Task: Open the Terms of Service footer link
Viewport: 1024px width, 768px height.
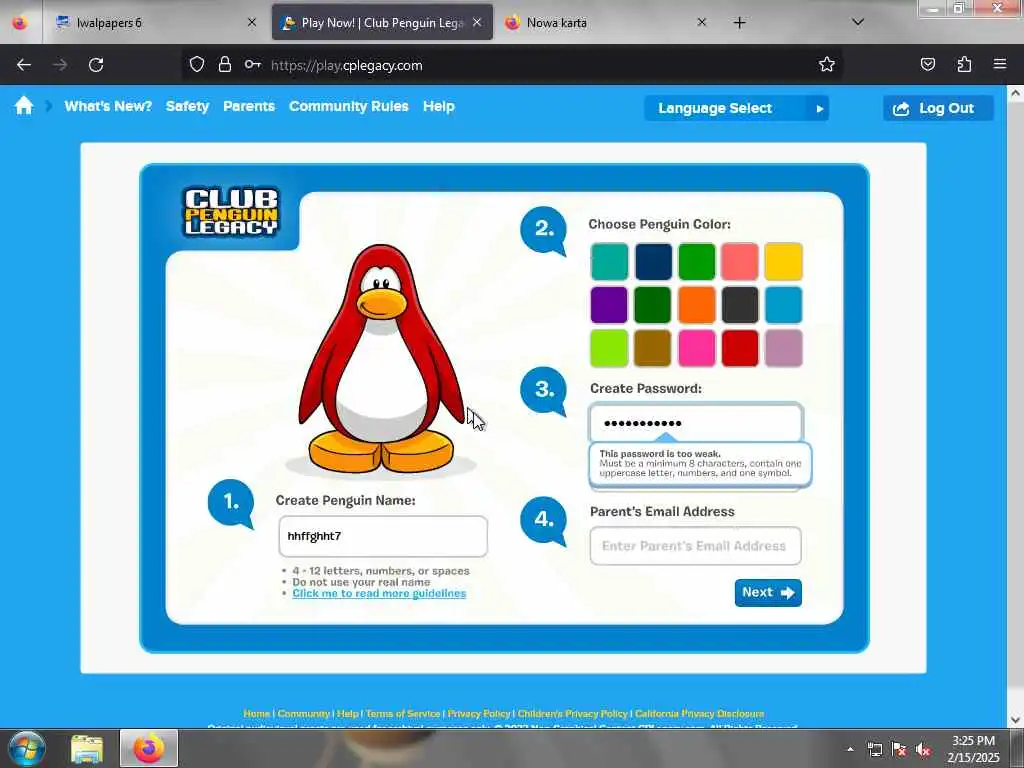Action: coord(402,714)
